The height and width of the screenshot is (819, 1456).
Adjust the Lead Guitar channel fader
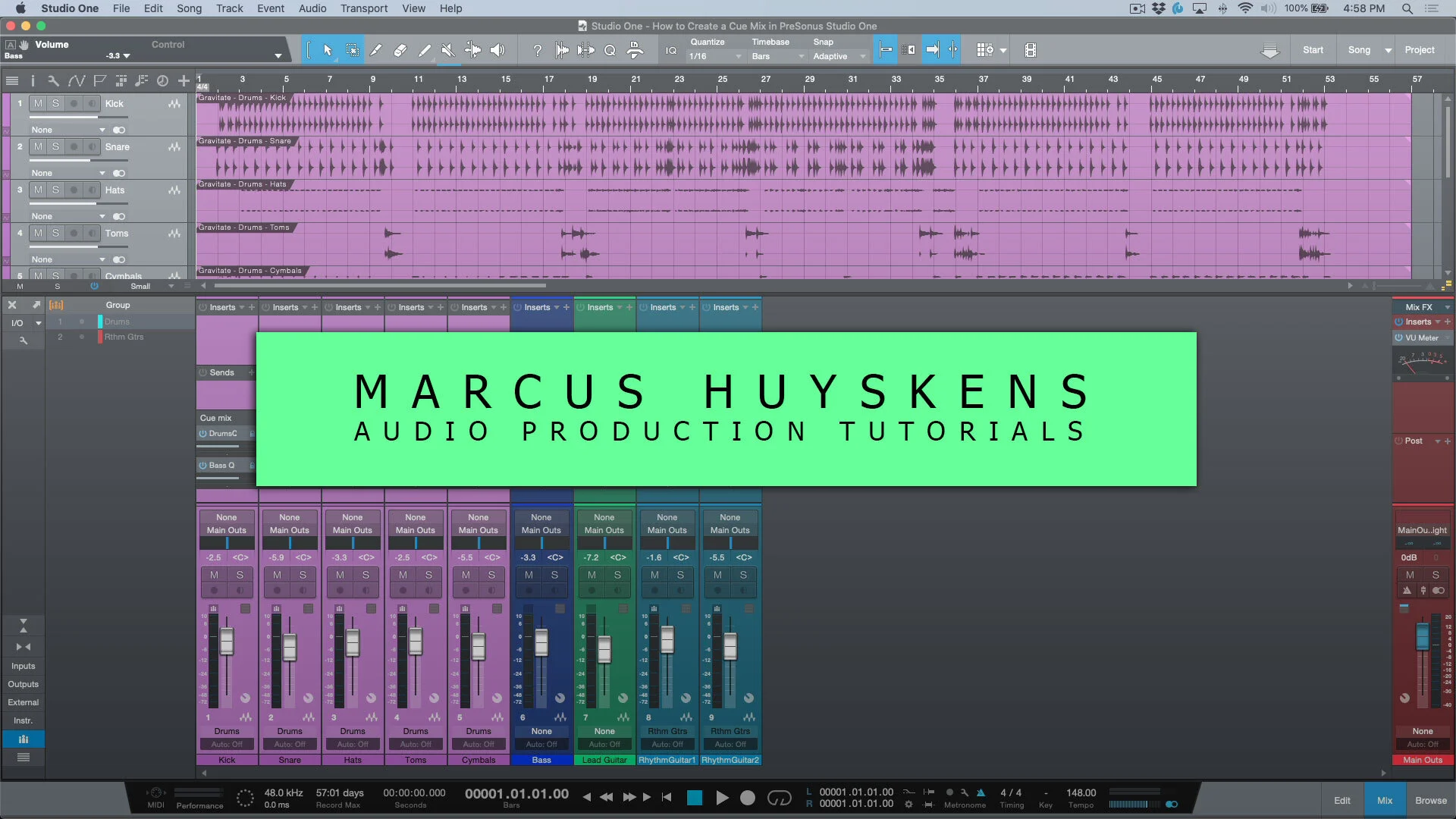pos(604,648)
